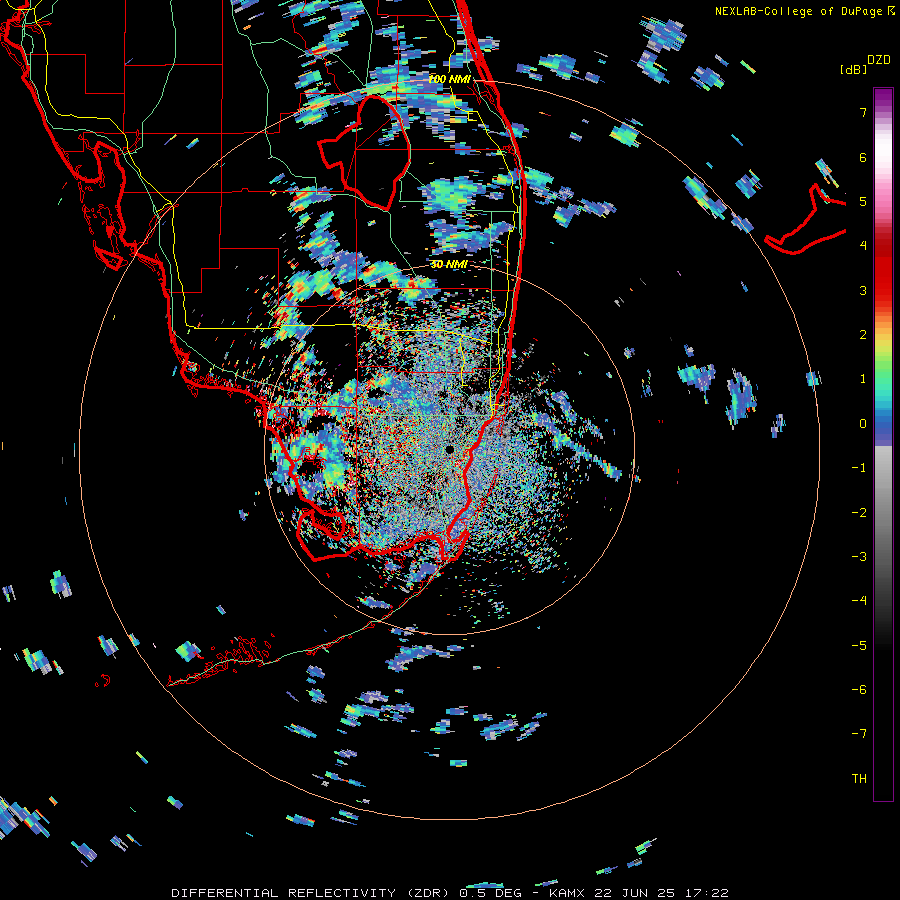The image size is (900, 900).
Task: Click the color scale value 7
Action: (863, 112)
